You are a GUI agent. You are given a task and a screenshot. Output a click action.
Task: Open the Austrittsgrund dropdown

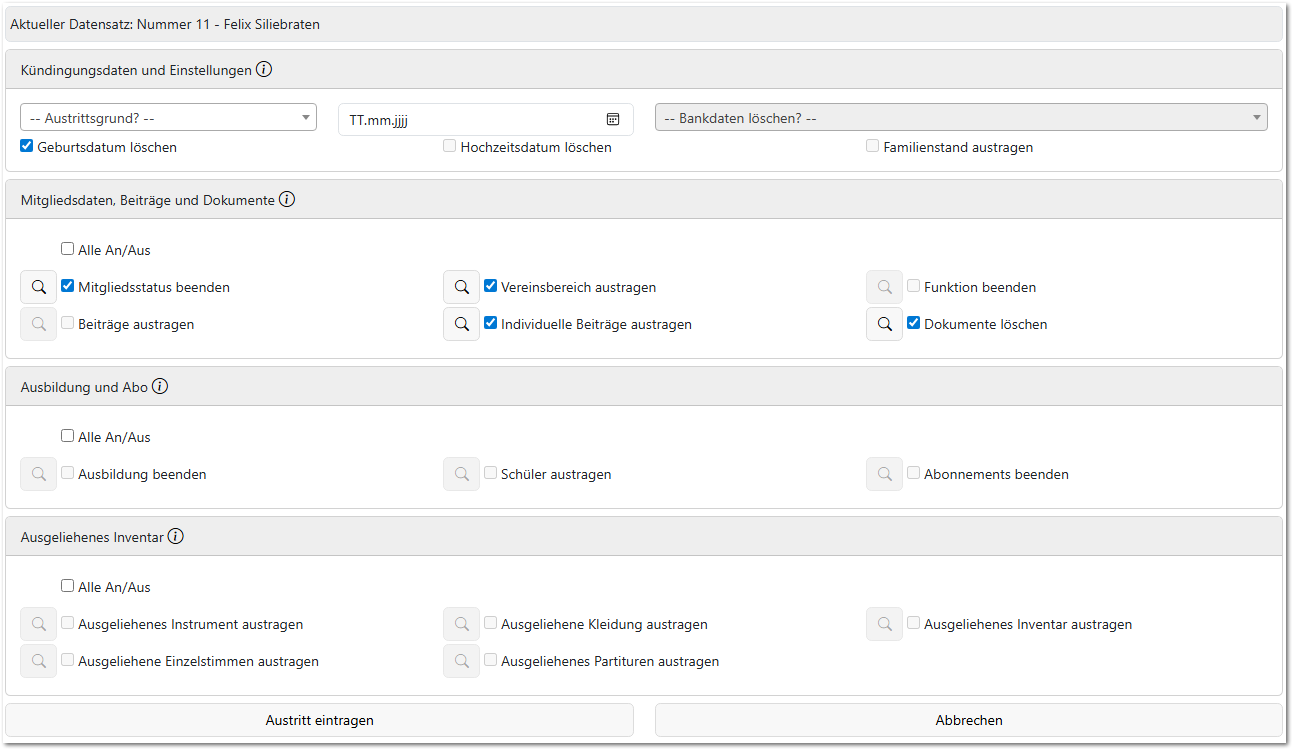point(168,118)
